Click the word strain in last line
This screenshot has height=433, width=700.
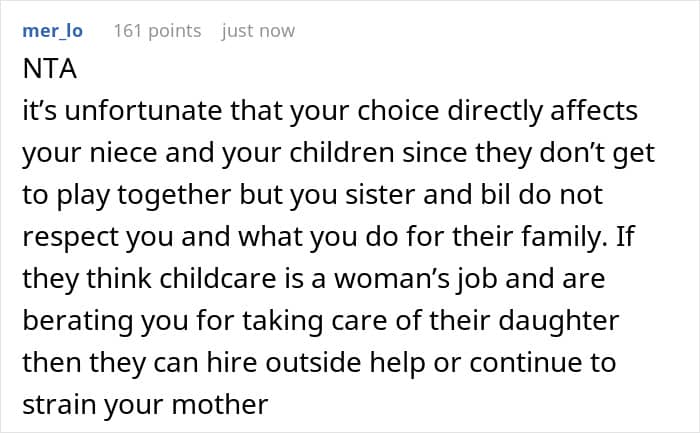pyautogui.click(x=60, y=404)
